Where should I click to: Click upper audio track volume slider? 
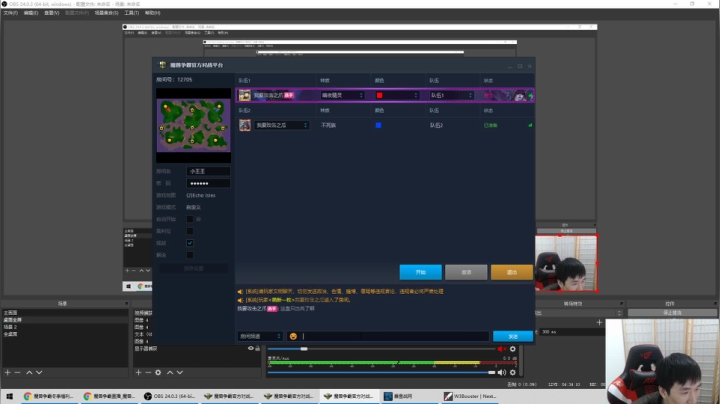383,349
